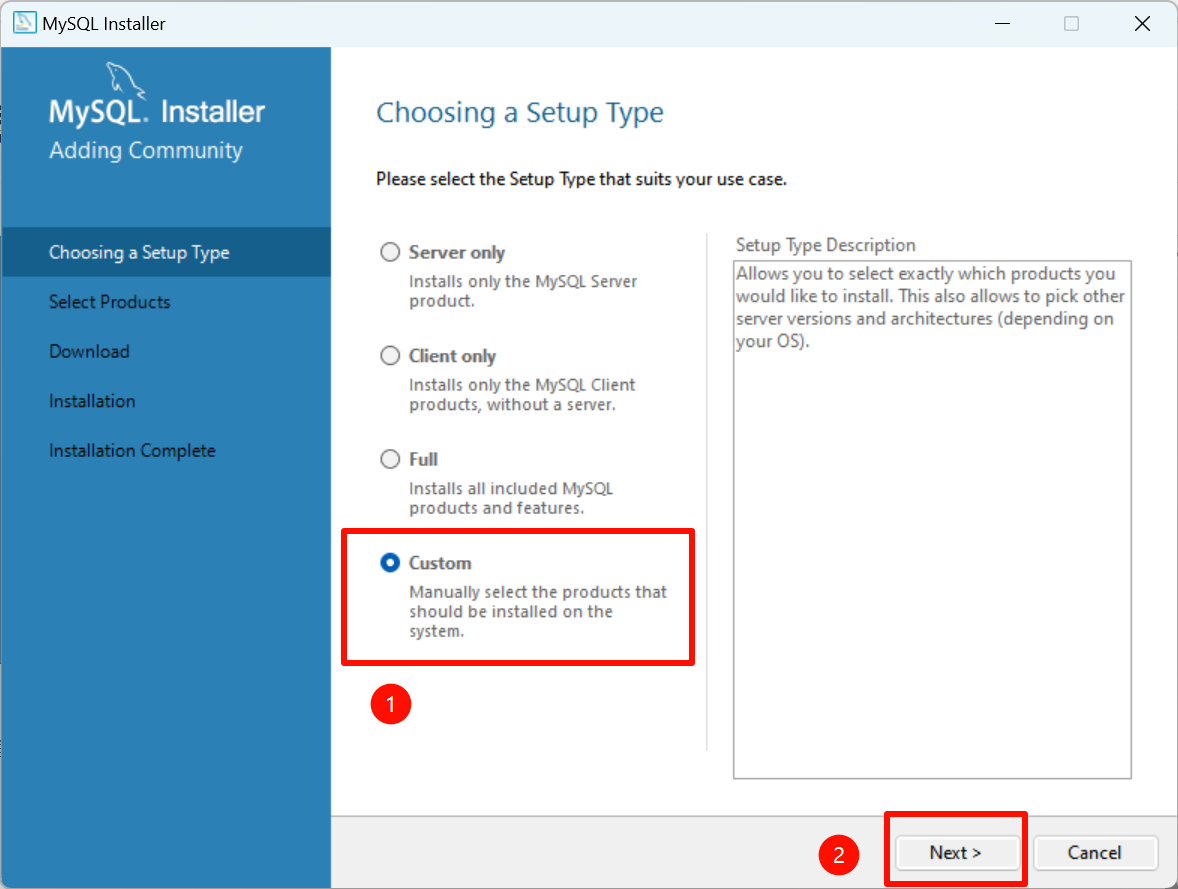
Task: Click inside the Setup Type Description box
Action: click(932, 519)
